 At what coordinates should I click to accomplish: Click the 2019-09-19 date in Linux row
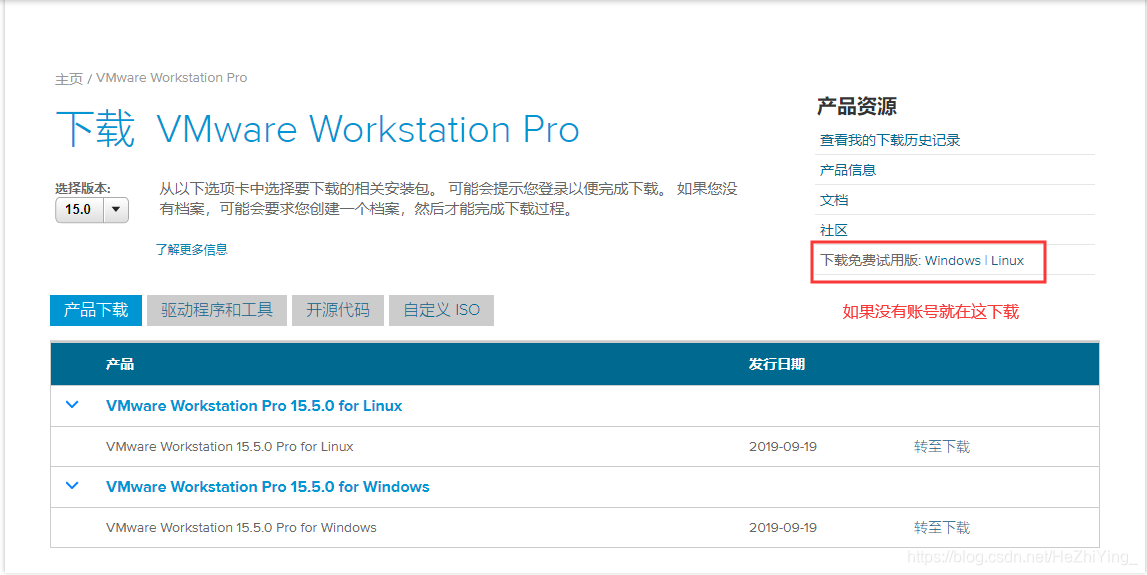click(783, 446)
